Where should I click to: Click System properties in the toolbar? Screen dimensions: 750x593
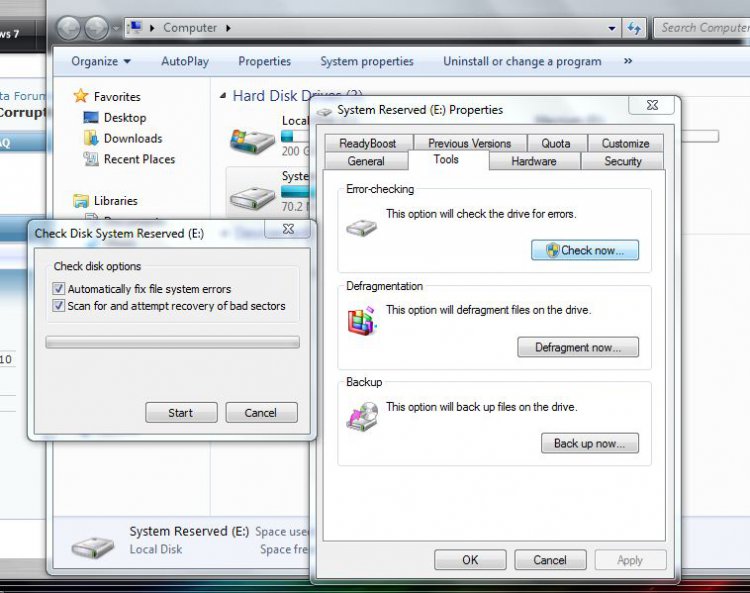pos(367,61)
